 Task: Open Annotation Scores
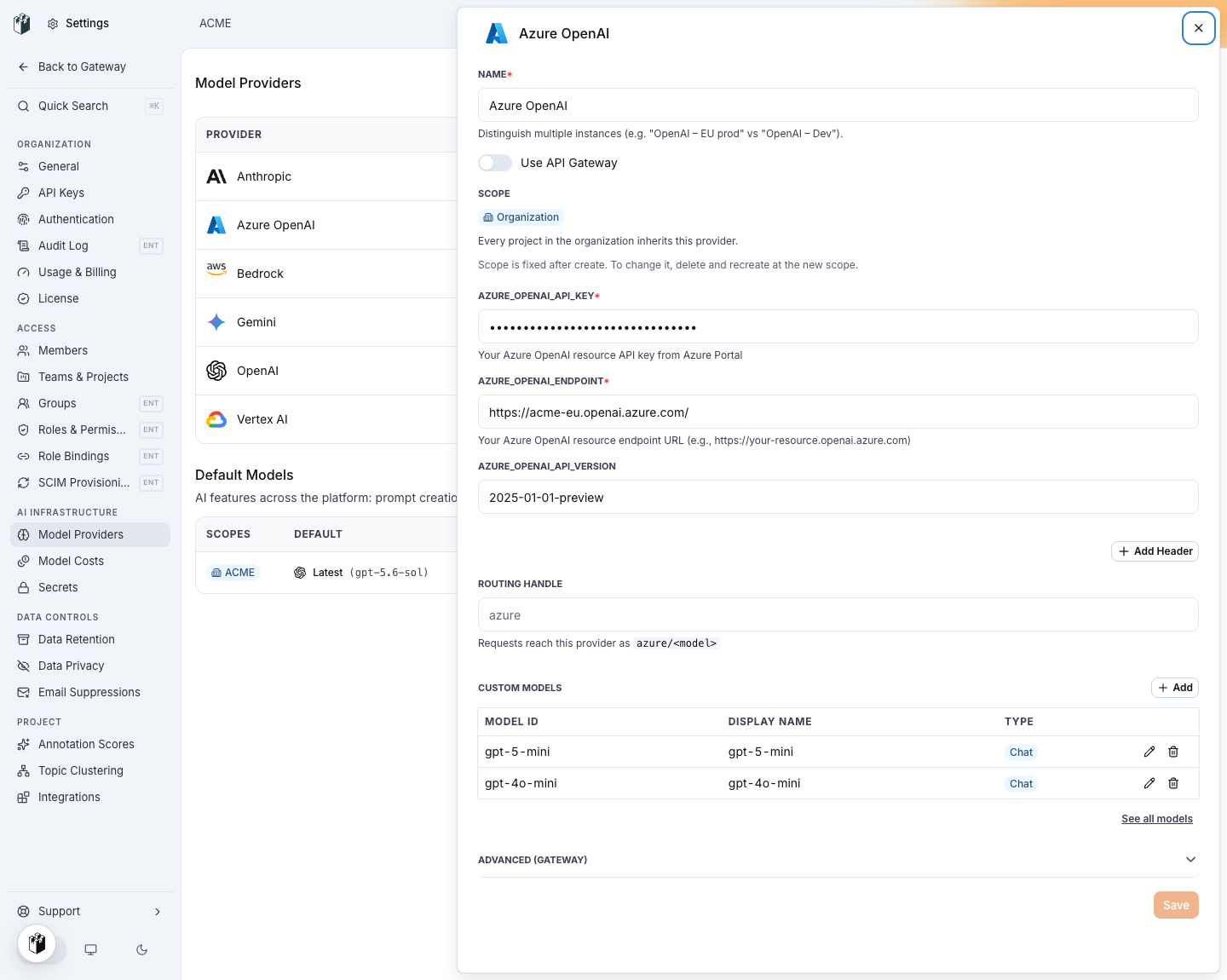coord(89,744)
